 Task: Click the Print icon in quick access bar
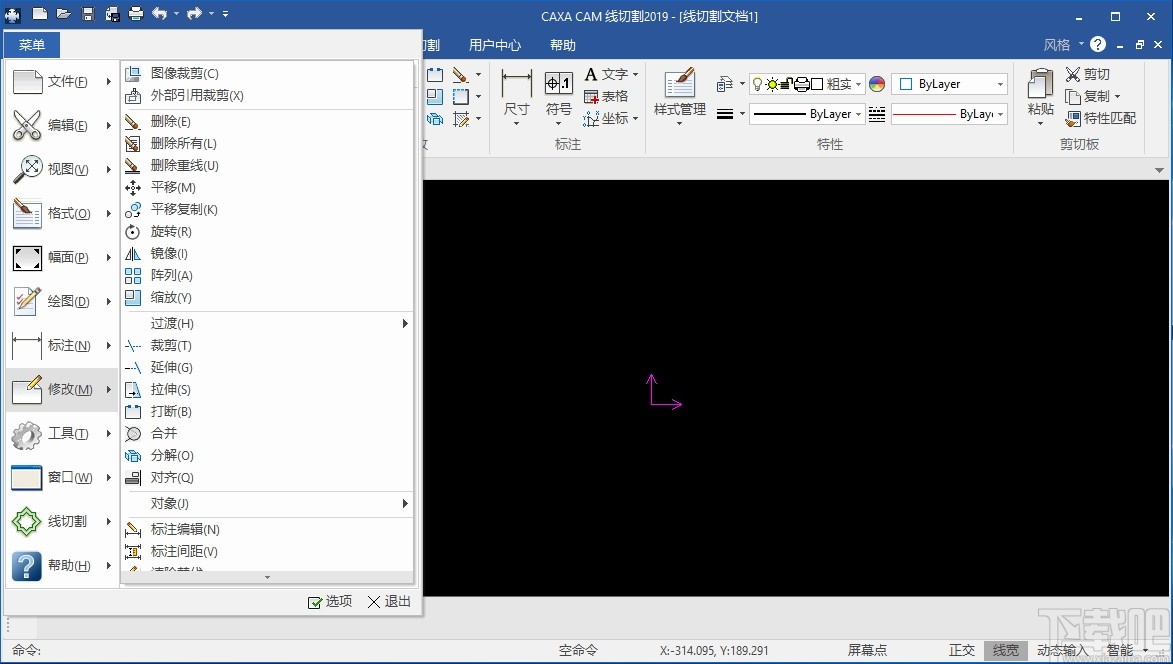pyautogui.click(x=135, y=13)
